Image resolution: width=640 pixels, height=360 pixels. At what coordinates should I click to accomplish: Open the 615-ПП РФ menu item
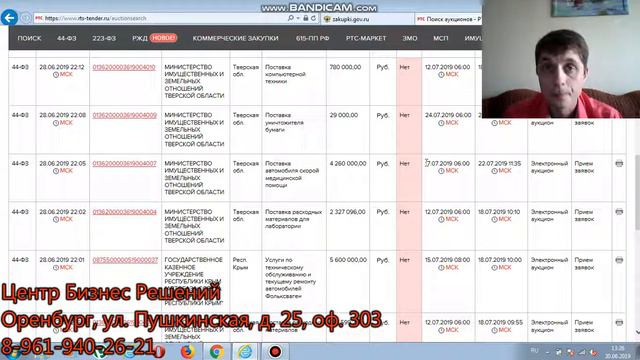(x=312, y=38)
